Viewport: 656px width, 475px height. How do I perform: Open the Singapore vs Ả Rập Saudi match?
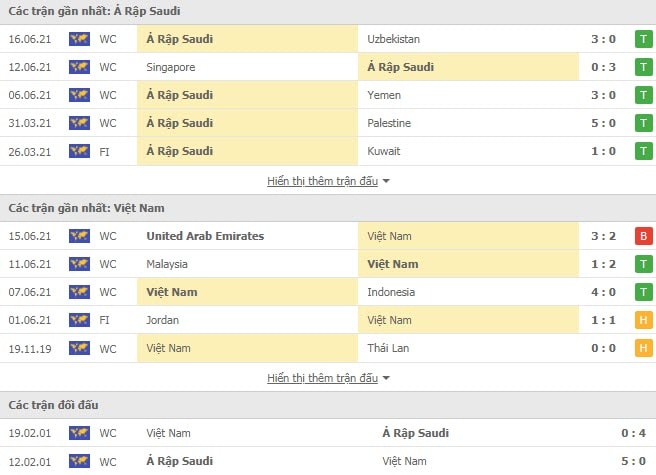pos(328,67)
